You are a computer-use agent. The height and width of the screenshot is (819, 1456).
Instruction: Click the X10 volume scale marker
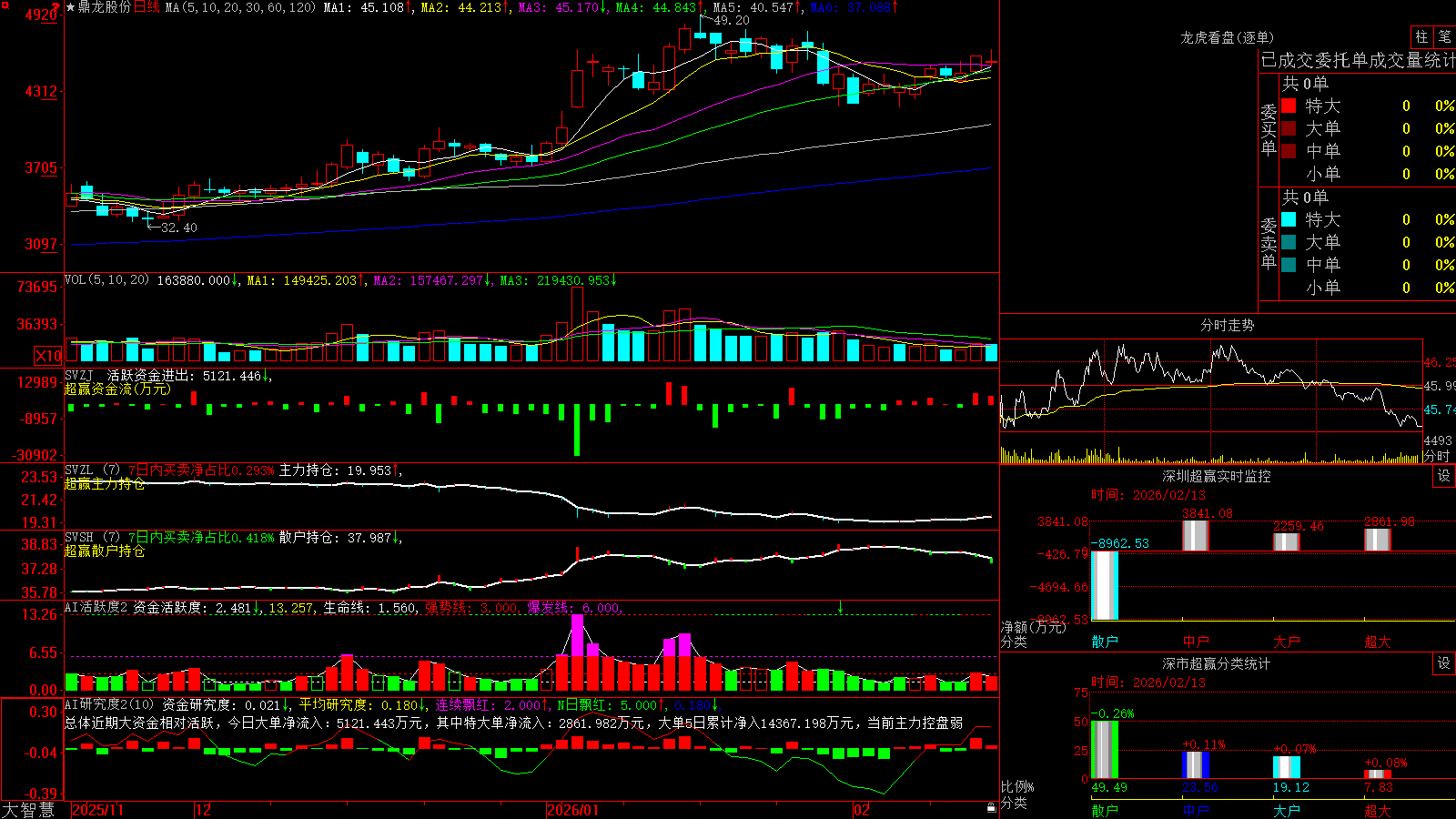click(48, 356)
